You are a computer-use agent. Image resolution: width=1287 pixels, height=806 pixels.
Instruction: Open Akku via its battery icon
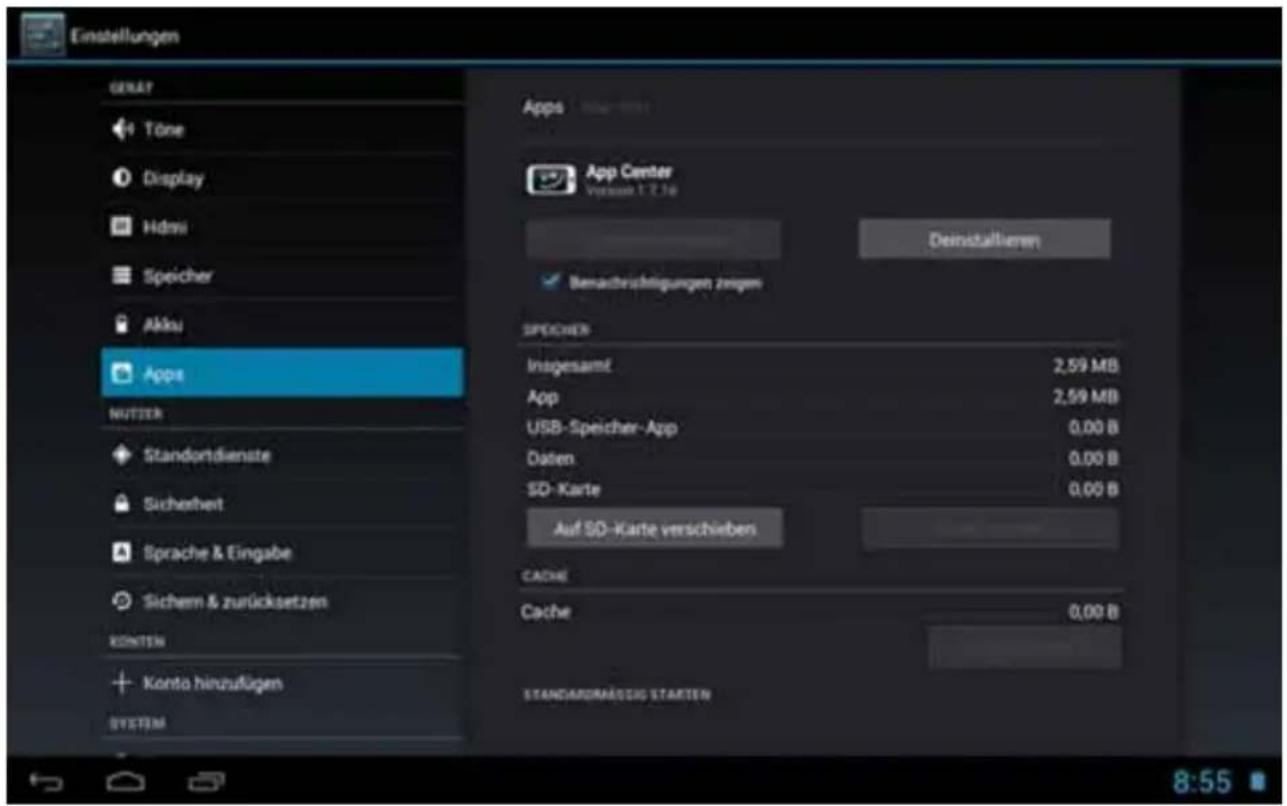pyautogui.click(x=122, y=325)
